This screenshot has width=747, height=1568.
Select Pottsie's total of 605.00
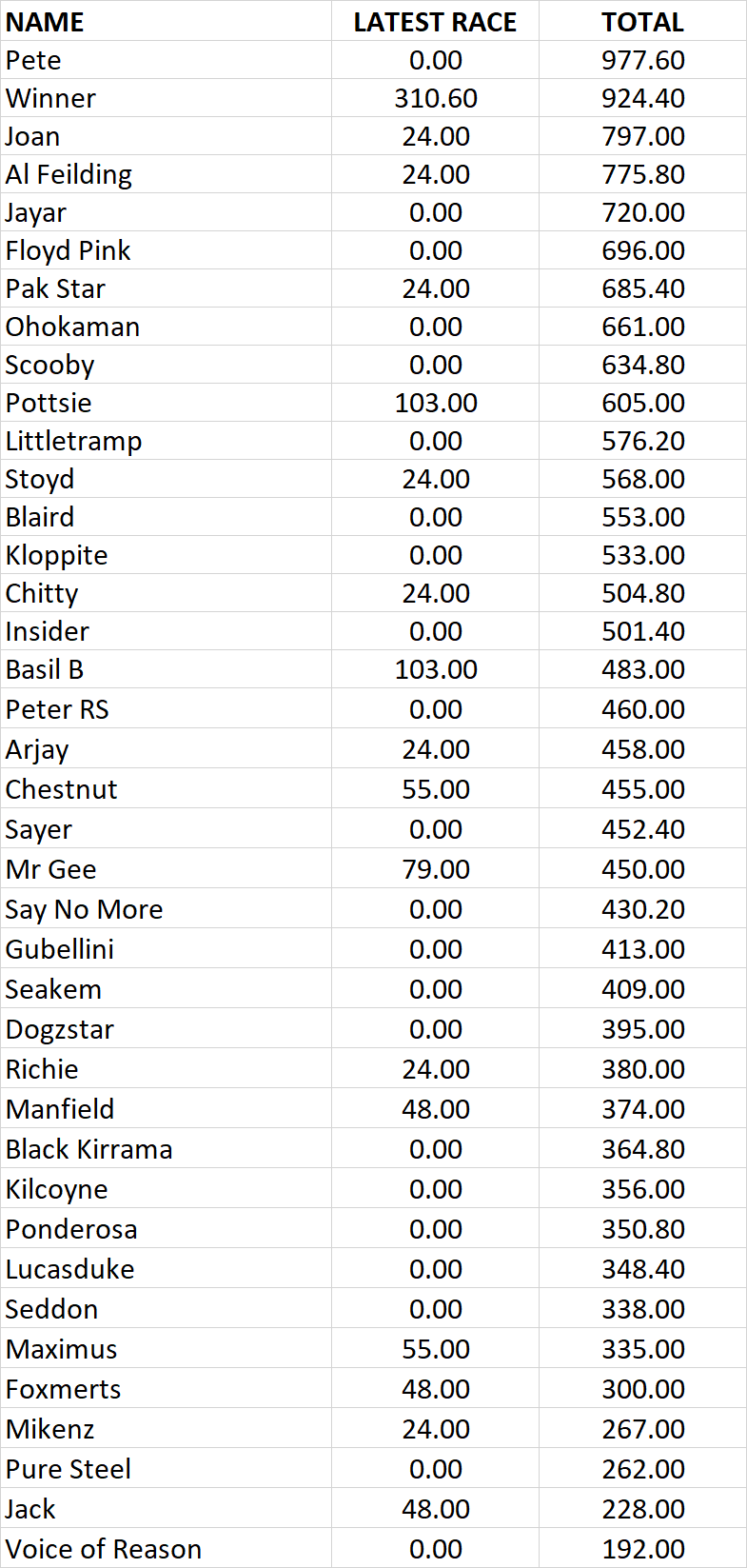coord(642,403)
